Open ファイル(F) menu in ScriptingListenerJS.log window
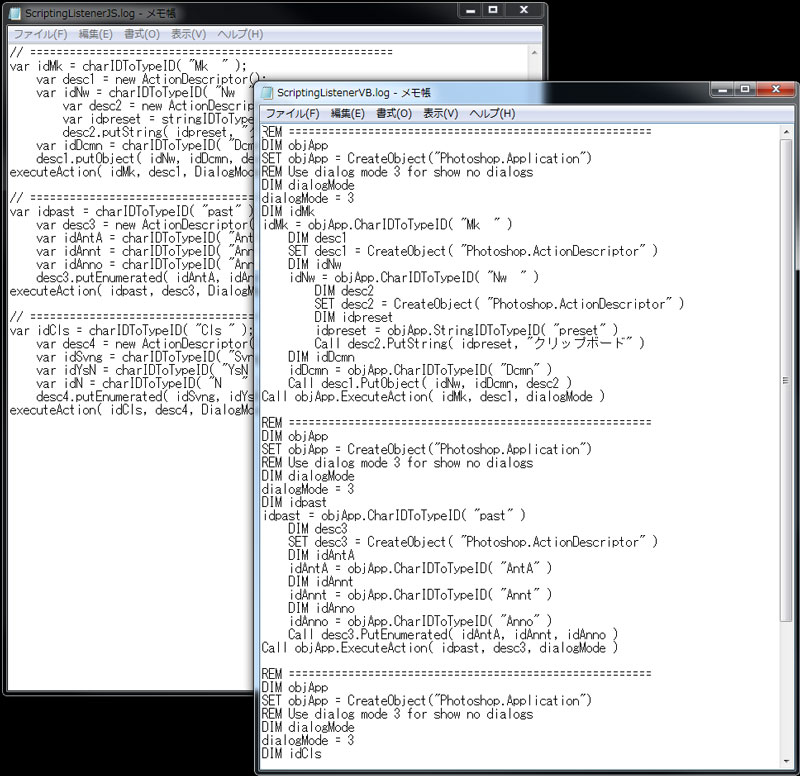The image size is (800, 776). click(40, 34)
